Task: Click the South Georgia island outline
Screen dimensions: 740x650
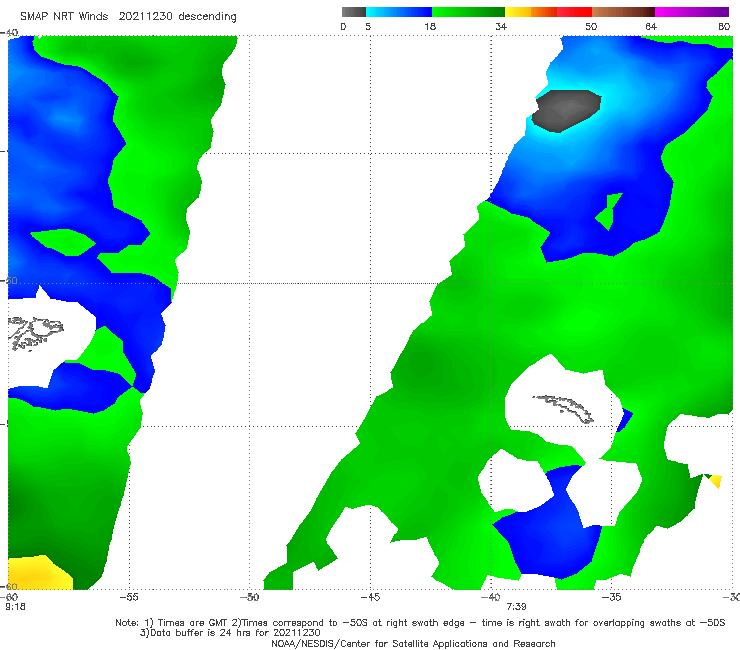Action: (564, 409)
